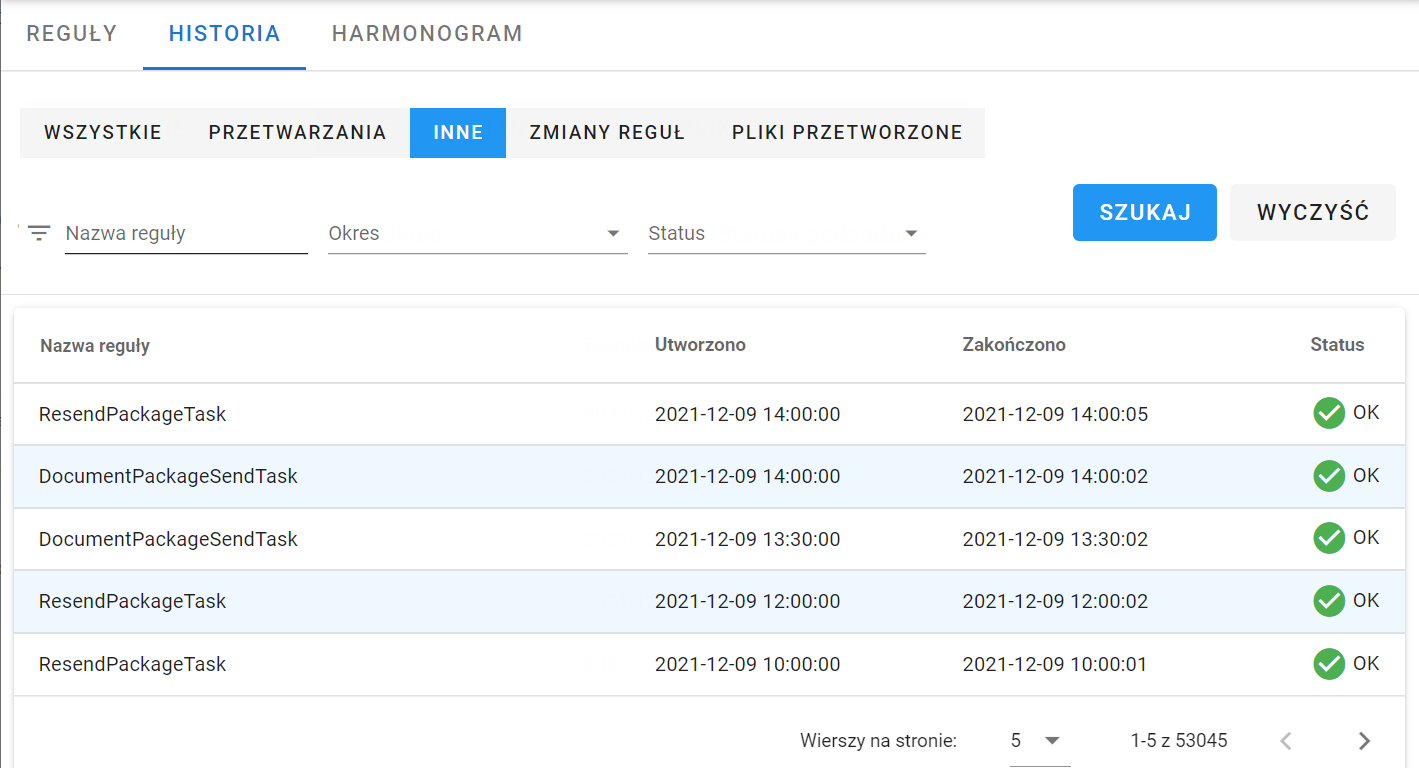Select the Inne filter tab
Screen dimensions: 1419x768
click(x=458, y=133)
